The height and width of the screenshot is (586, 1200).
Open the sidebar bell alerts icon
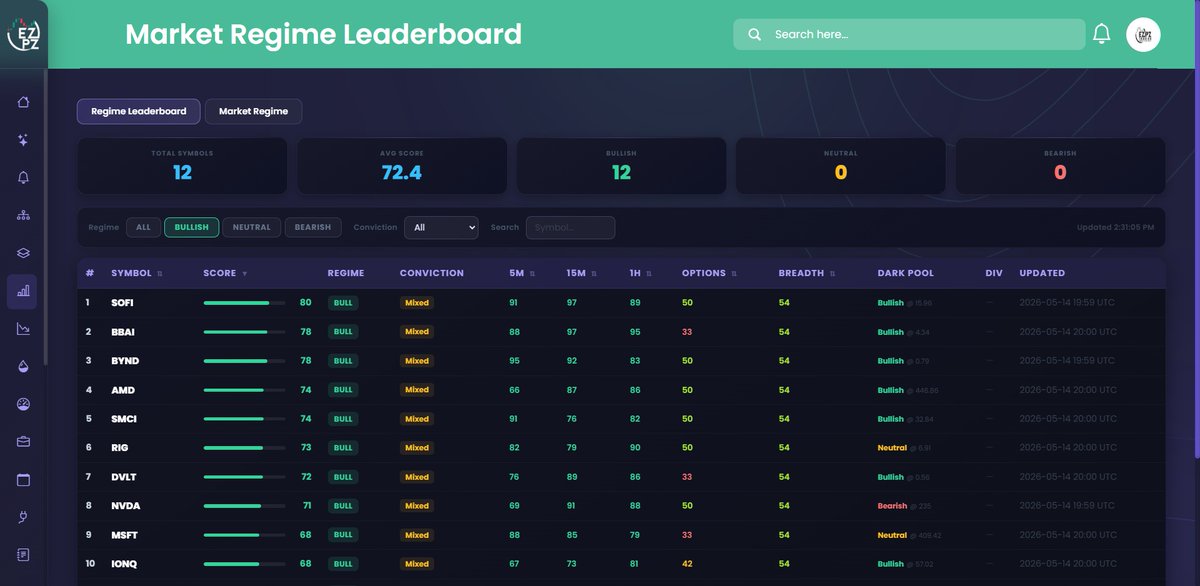point(23,178)
